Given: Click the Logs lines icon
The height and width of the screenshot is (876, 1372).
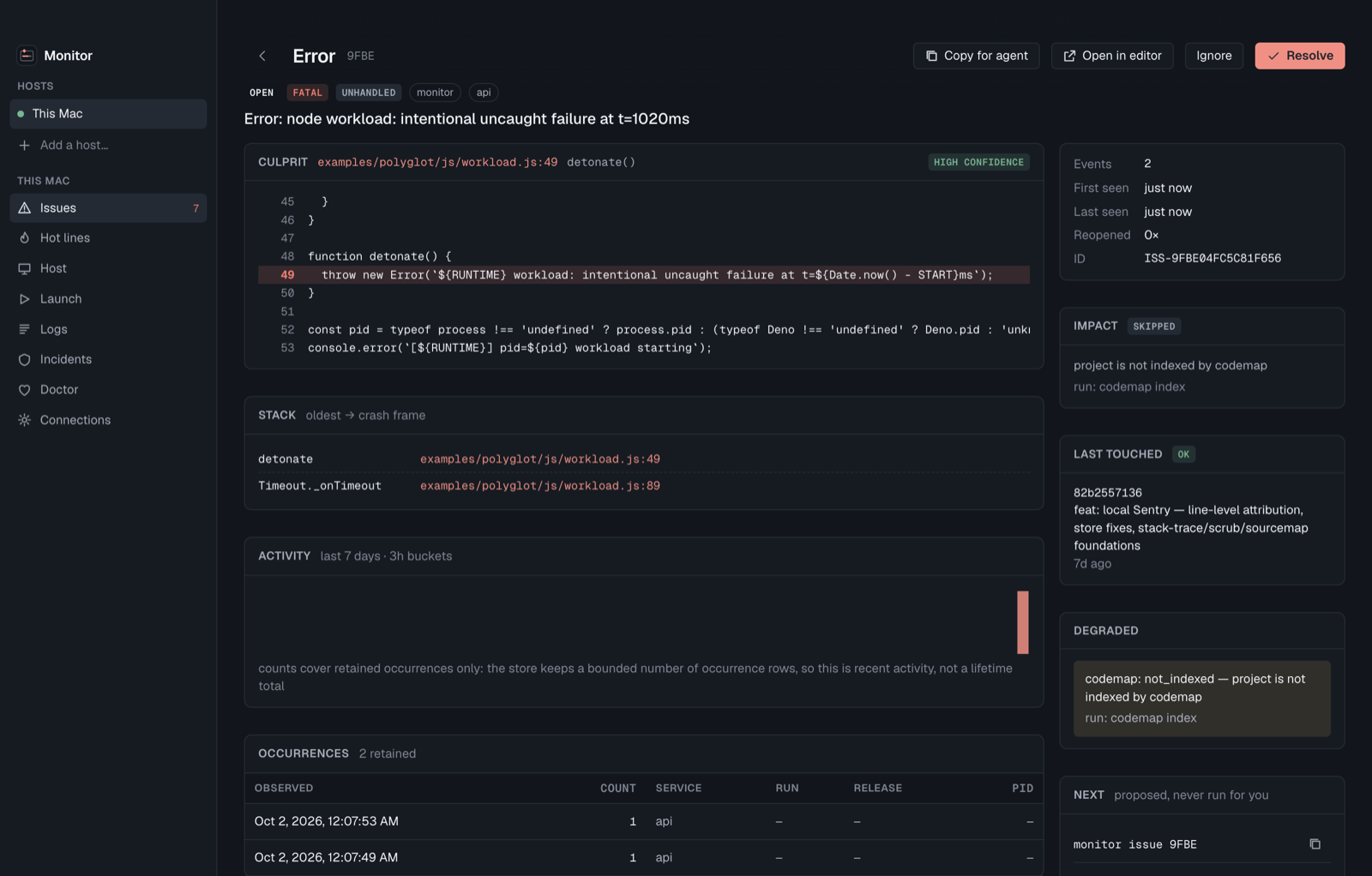Looking at the screenshot, I should [25, 329].
